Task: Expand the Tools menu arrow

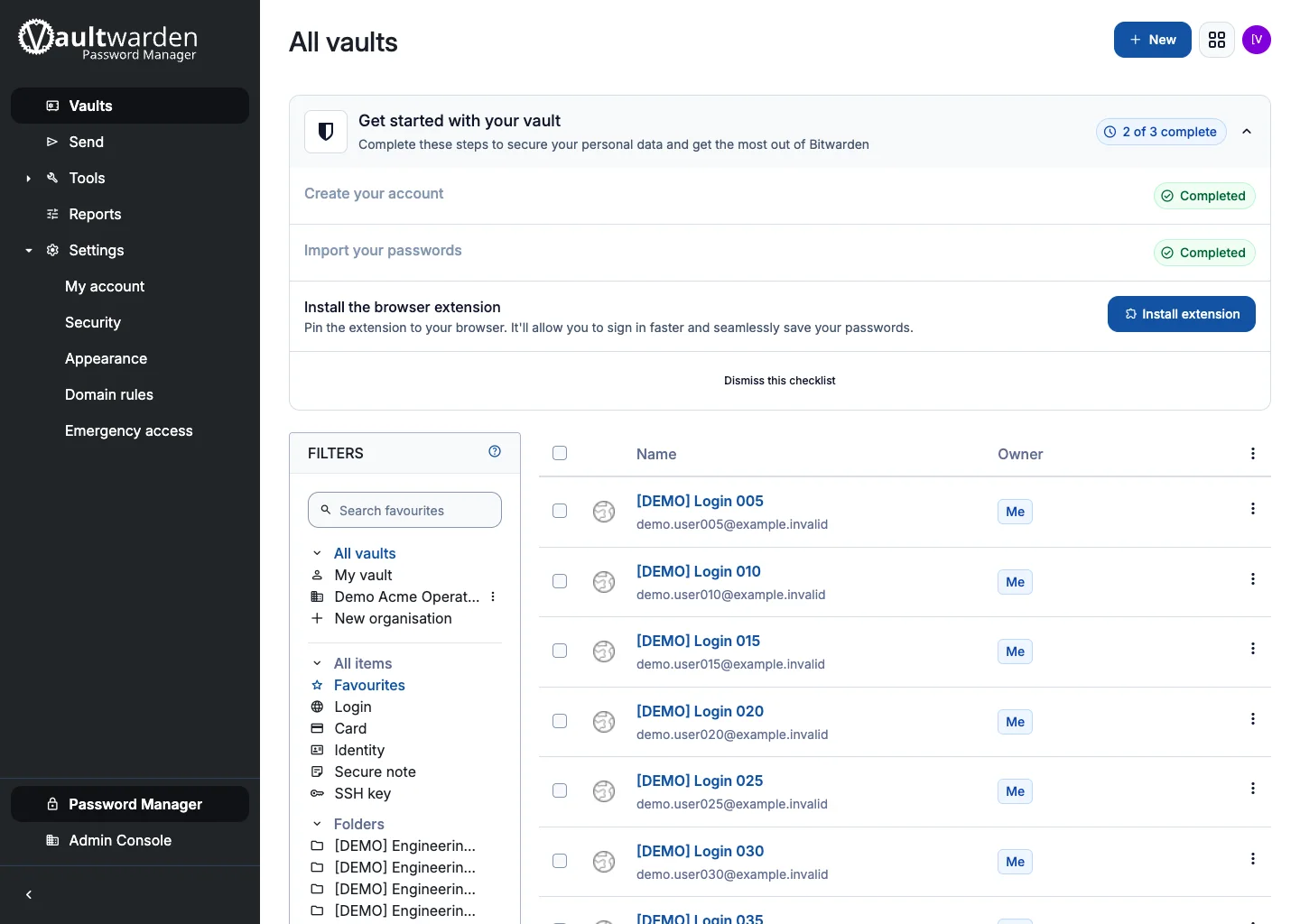Action: coord(29,179)
